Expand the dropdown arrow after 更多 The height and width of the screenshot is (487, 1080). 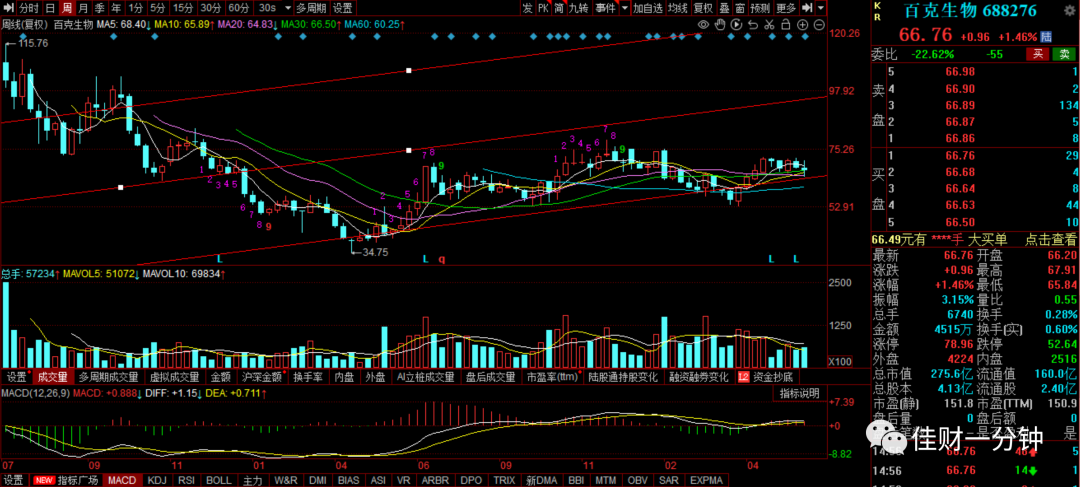[x=820, y=8]
